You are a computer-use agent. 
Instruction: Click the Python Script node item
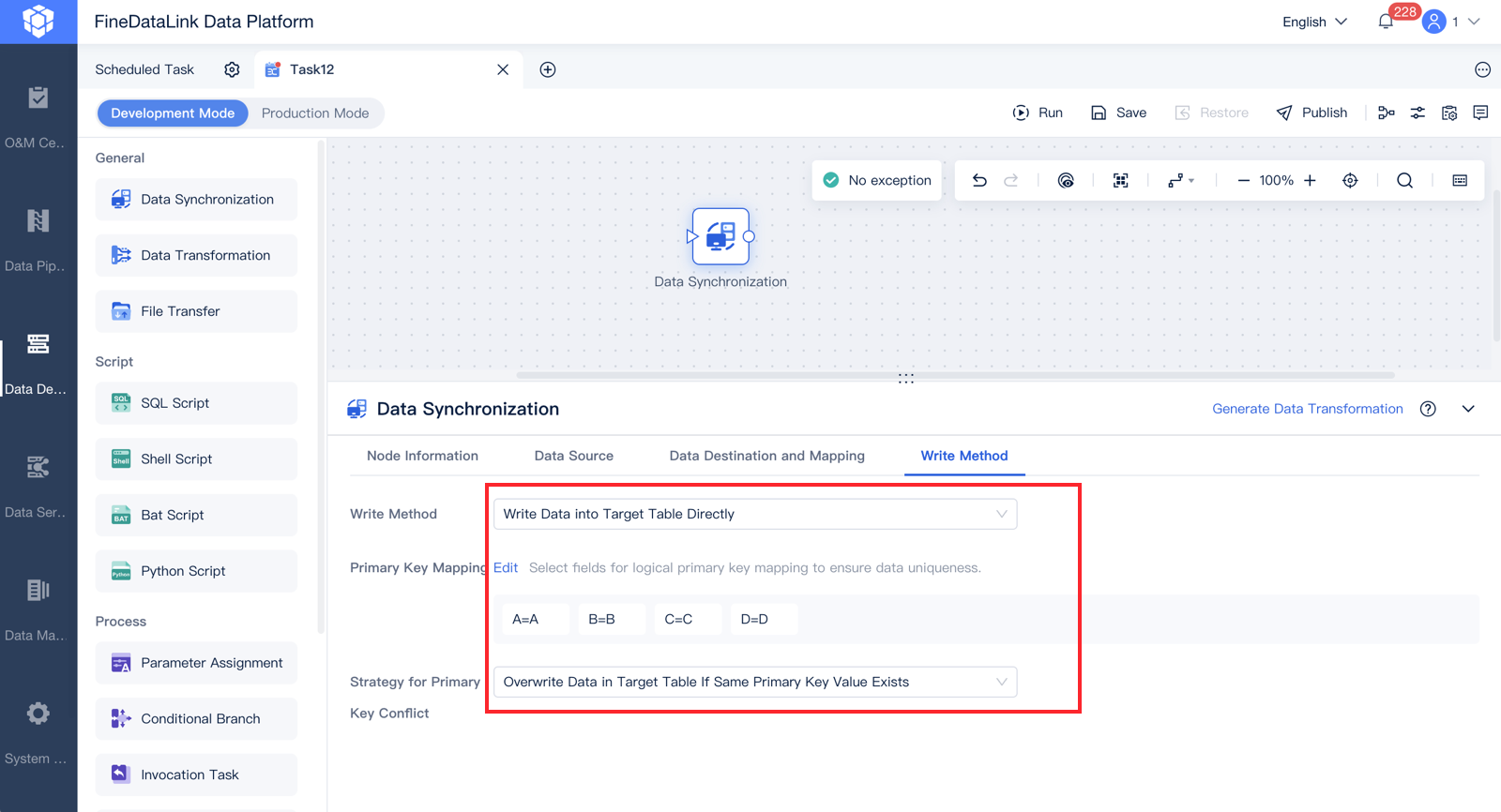pos(196,571)
